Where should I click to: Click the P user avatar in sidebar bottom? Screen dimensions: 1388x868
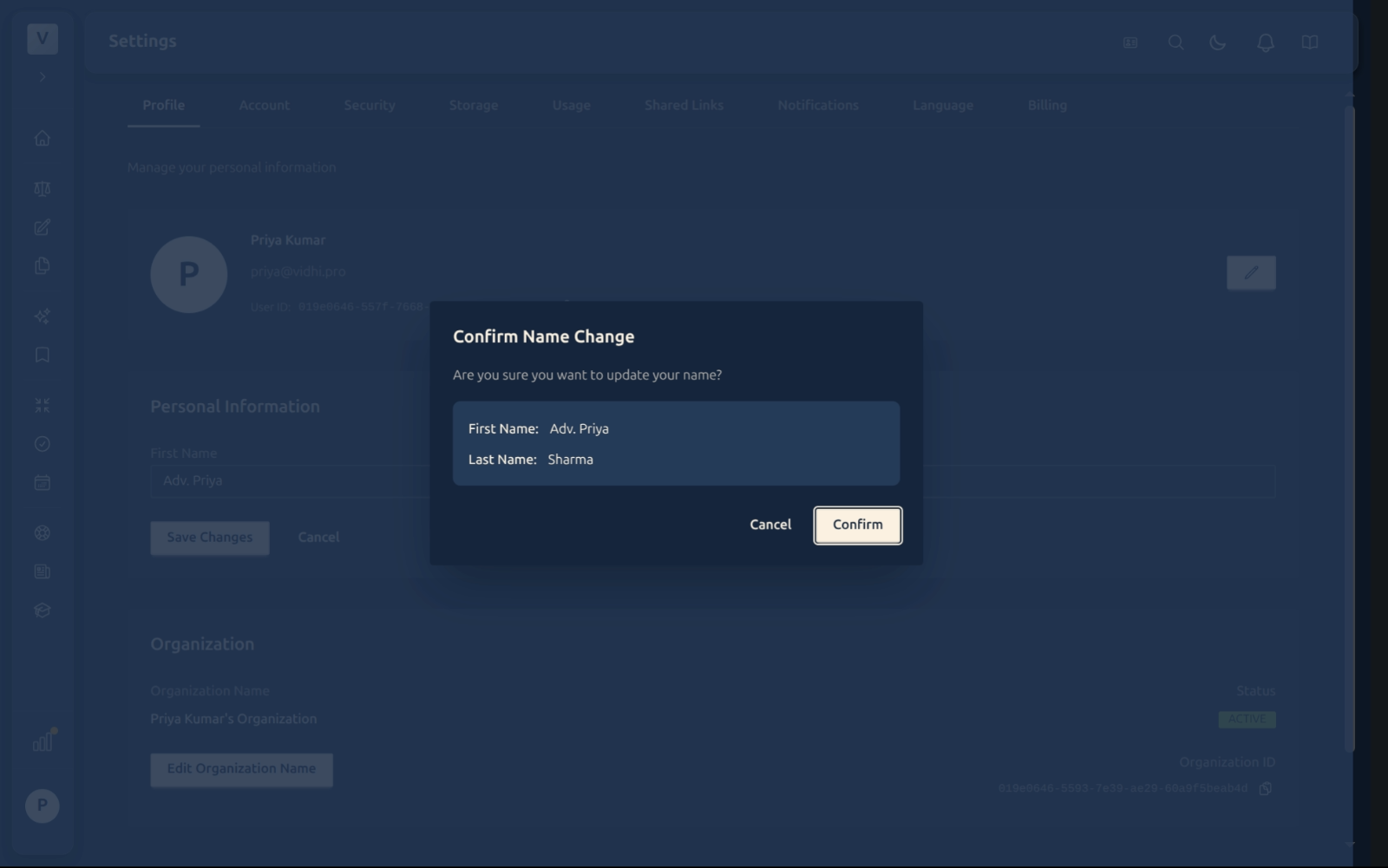point(43,806)
